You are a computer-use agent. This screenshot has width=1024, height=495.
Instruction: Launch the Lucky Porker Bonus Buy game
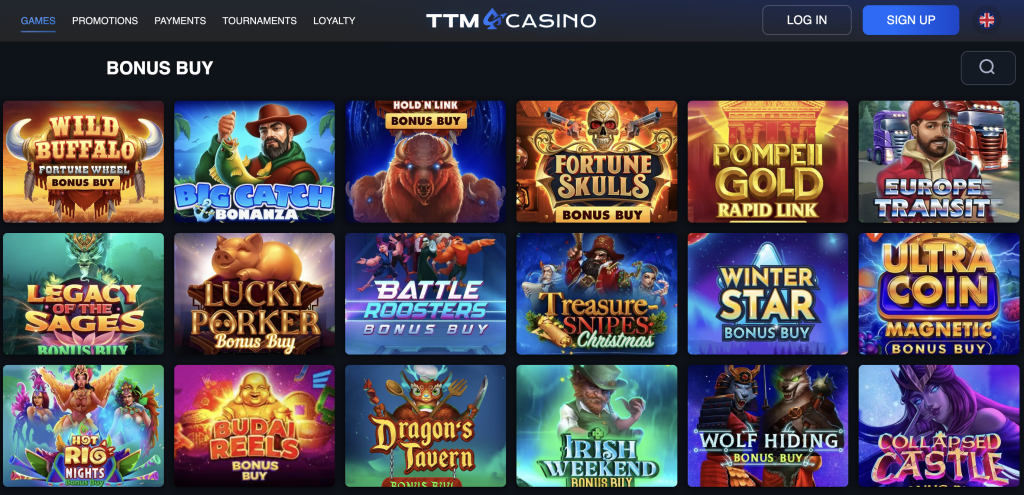(x=255, y=294)
